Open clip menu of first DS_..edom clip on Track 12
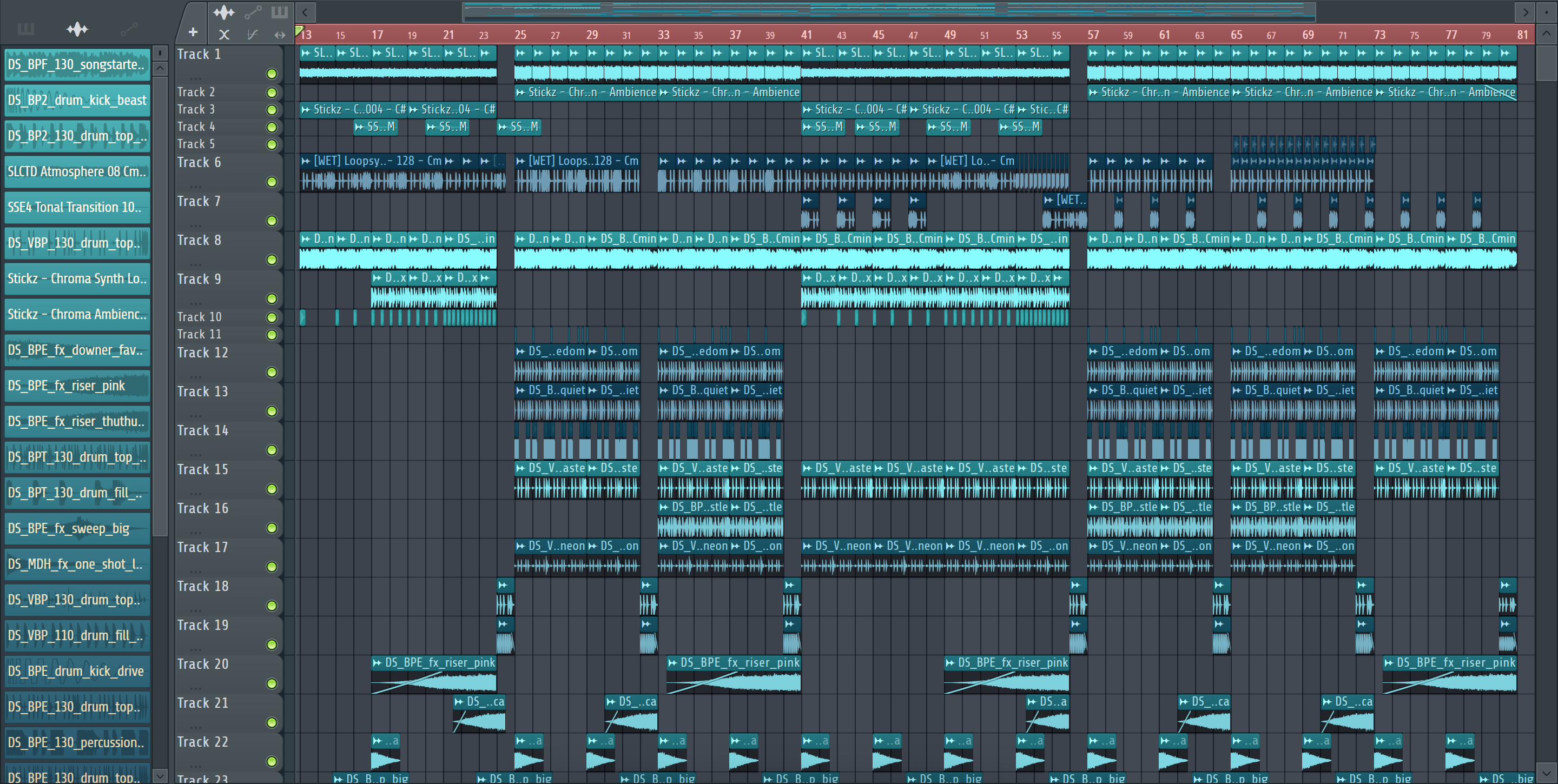The height and width of the screenshot is (784, 1558). (x=521, y=351)
